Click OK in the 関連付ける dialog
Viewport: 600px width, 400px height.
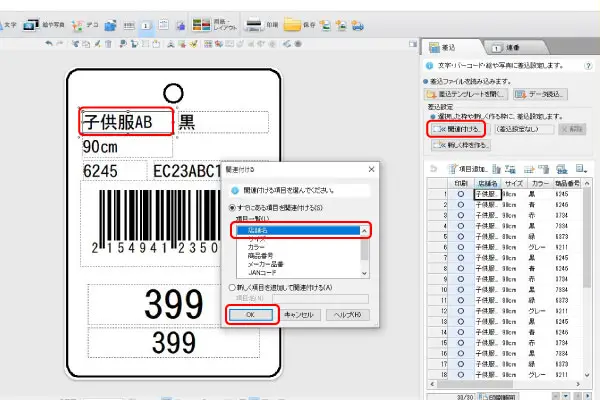(x=251, y=315)
